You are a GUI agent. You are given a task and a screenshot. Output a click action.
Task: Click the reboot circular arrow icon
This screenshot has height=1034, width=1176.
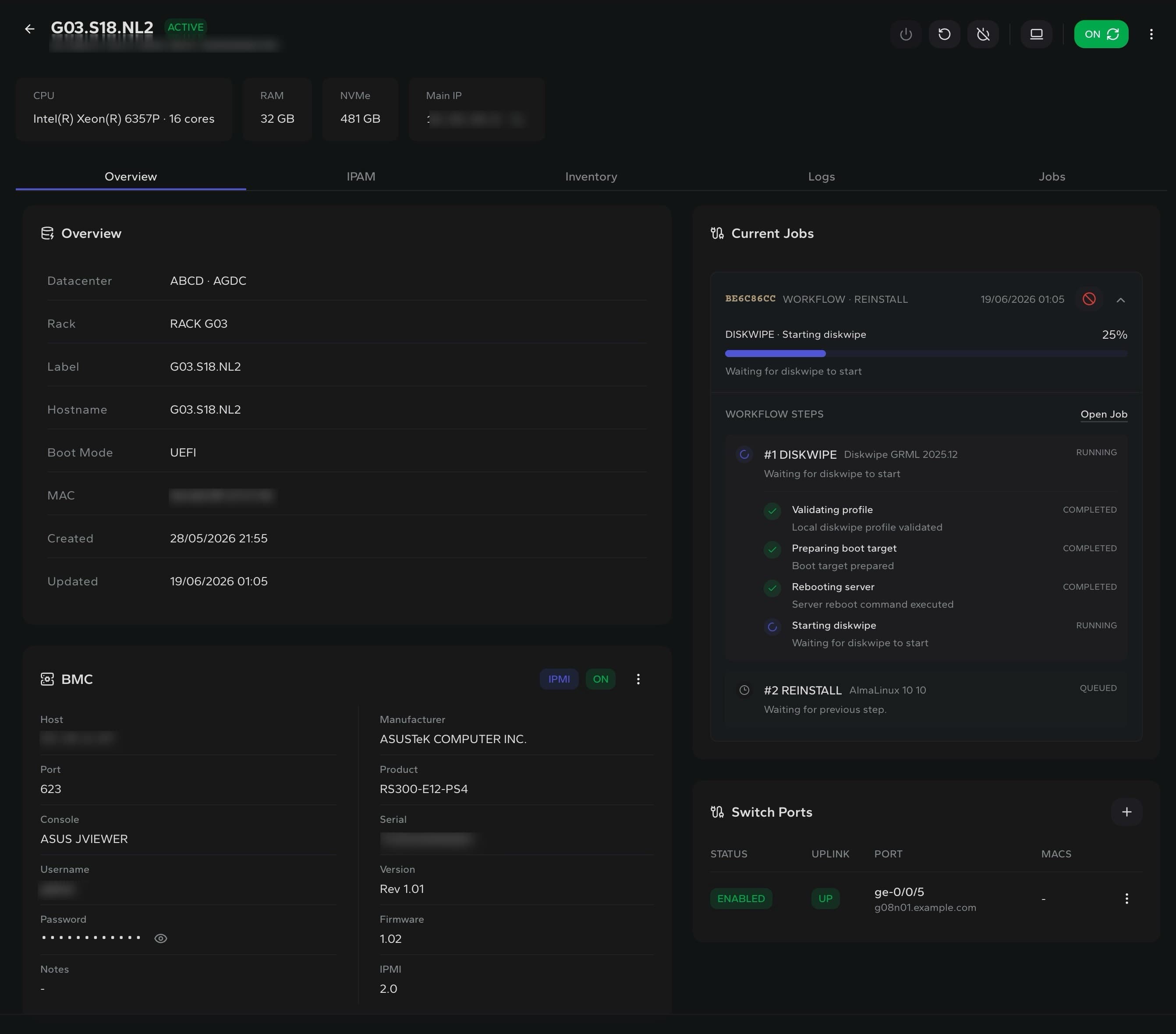pyautogui.click(x=944, y=35)
